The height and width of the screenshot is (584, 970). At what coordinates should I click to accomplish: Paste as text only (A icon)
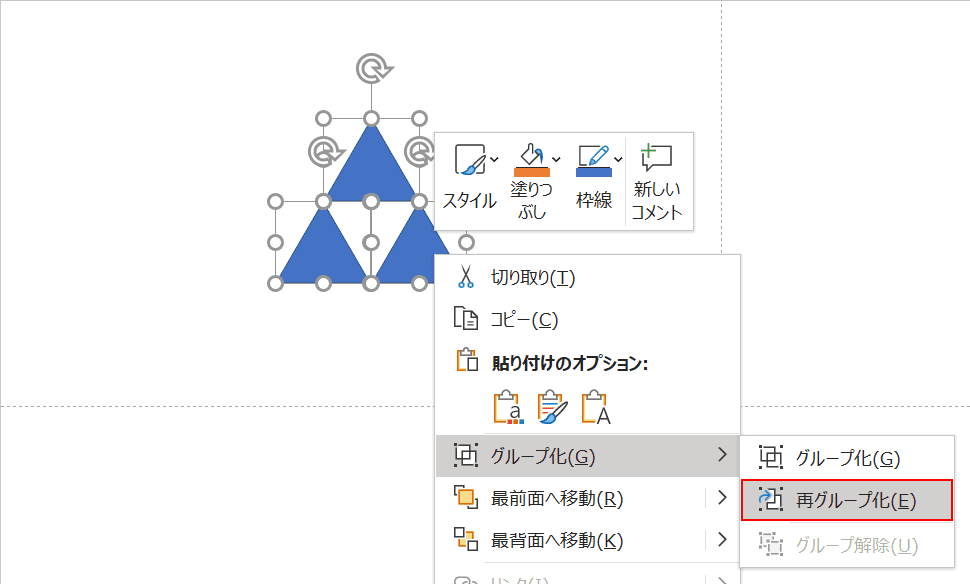click(596, 407)
